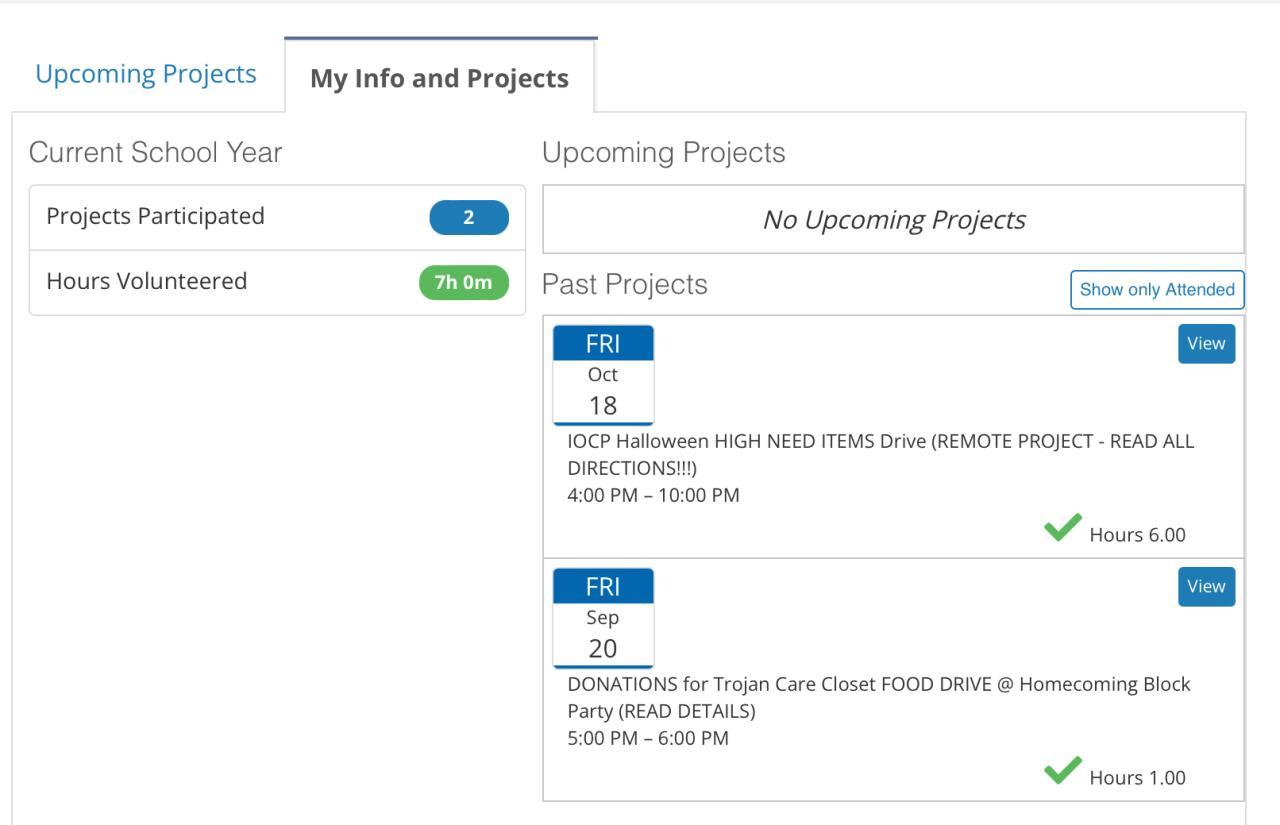This screenshot has height=825, width=1280.
Task: Click the Current School Year heading
Action: 156,153
